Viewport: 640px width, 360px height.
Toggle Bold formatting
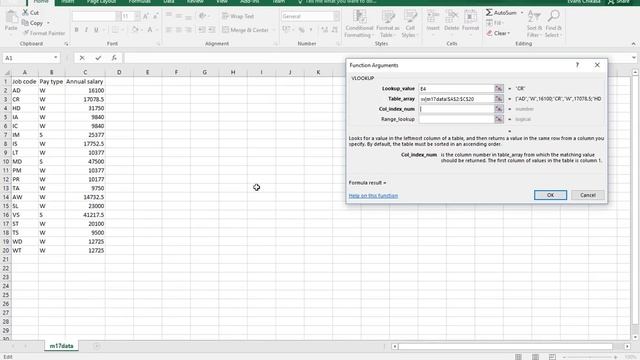click(x=76, y=30)
